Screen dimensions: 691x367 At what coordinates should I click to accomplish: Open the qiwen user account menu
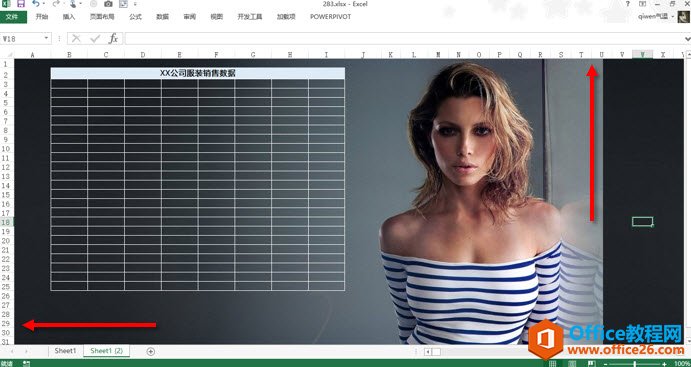[x=656, y=17]
